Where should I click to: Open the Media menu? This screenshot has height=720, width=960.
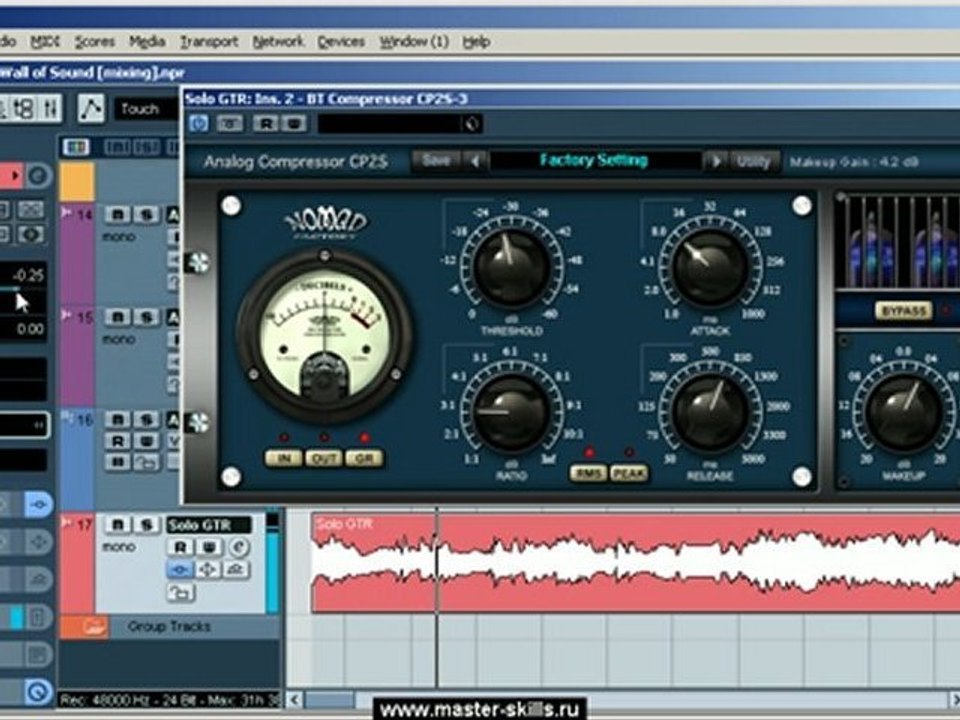(x=147, y=42)
